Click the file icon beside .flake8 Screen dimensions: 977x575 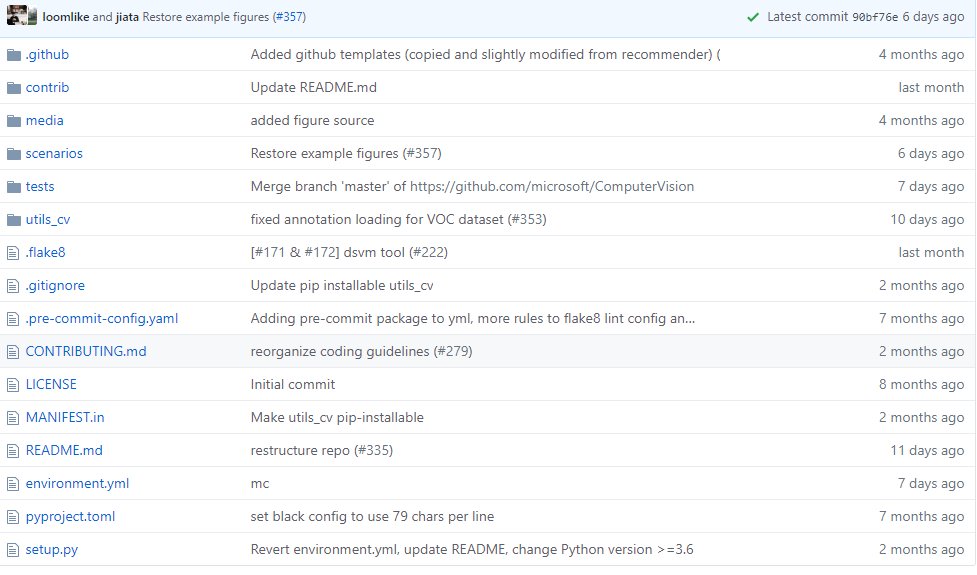click(x=13, y=253)
